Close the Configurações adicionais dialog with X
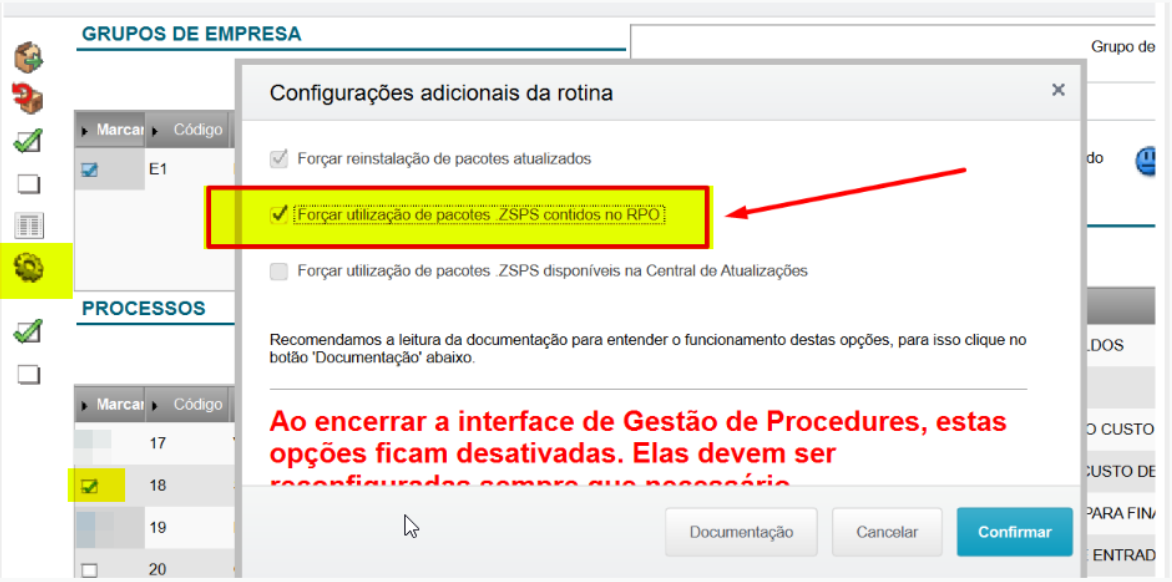The height and width of the screenshot is (582, 1172). (x=1058, y=90)
